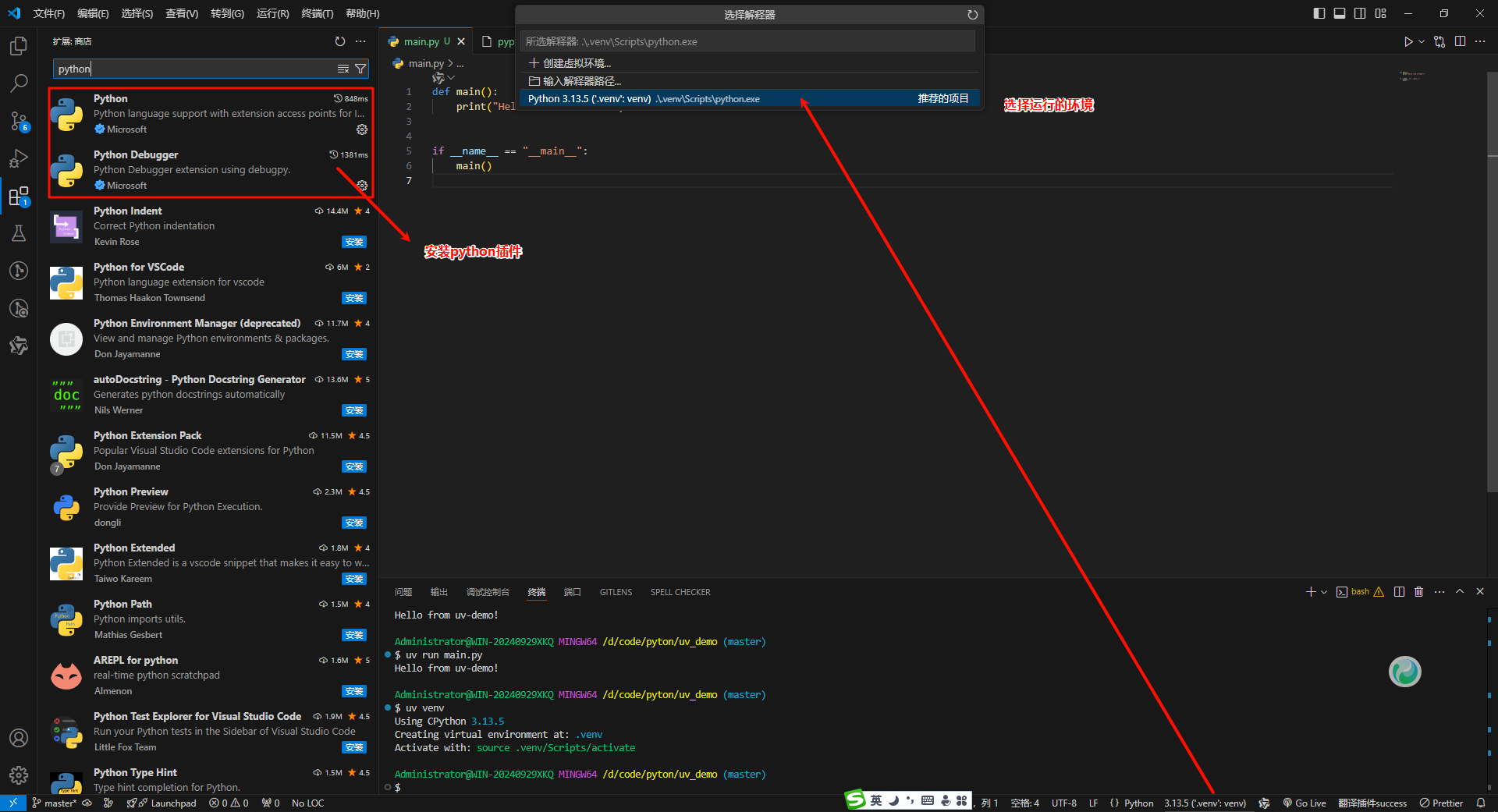Run Python file with play button

point(1408,41)
